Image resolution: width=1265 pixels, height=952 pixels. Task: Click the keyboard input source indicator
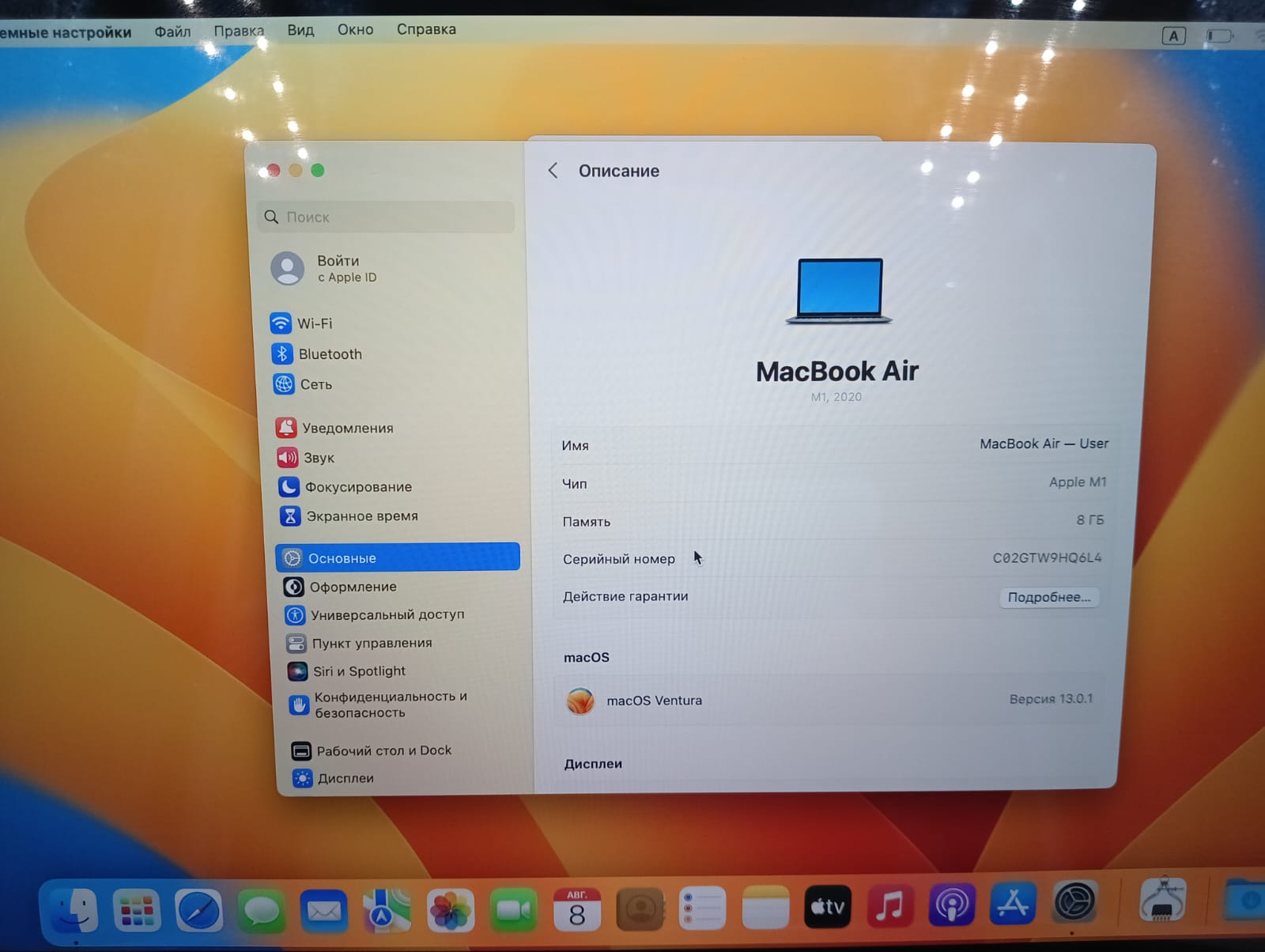coord(1173,36)
